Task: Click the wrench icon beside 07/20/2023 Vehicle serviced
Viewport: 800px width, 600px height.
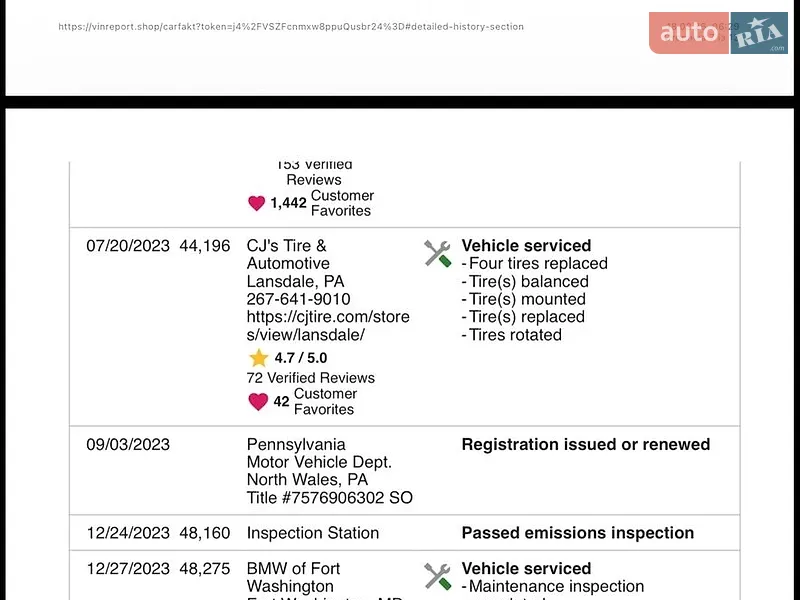Action: [x=438, y=254]
